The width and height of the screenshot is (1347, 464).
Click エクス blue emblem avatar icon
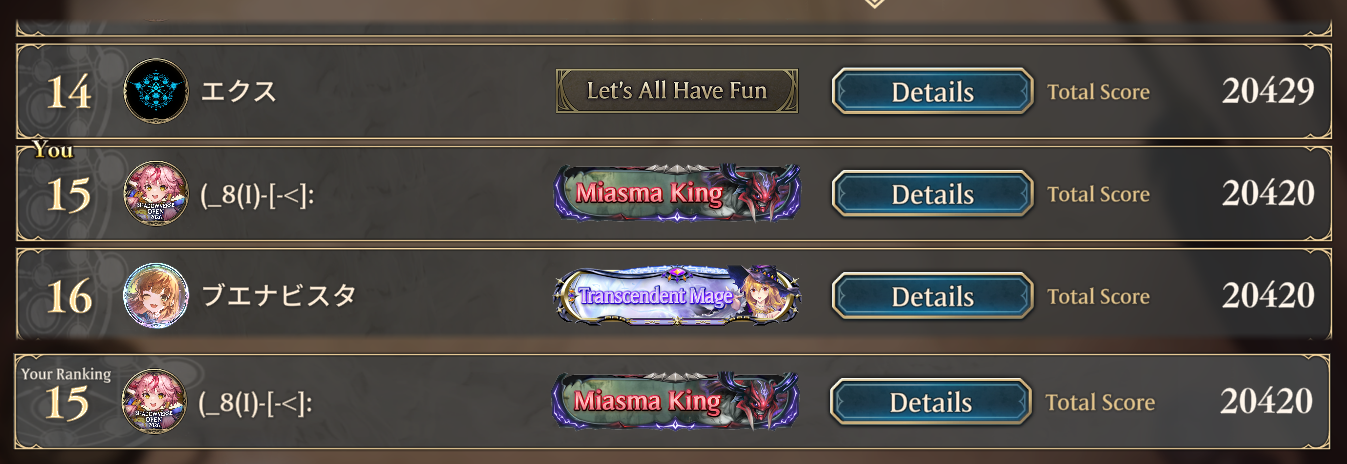point(156,91)
